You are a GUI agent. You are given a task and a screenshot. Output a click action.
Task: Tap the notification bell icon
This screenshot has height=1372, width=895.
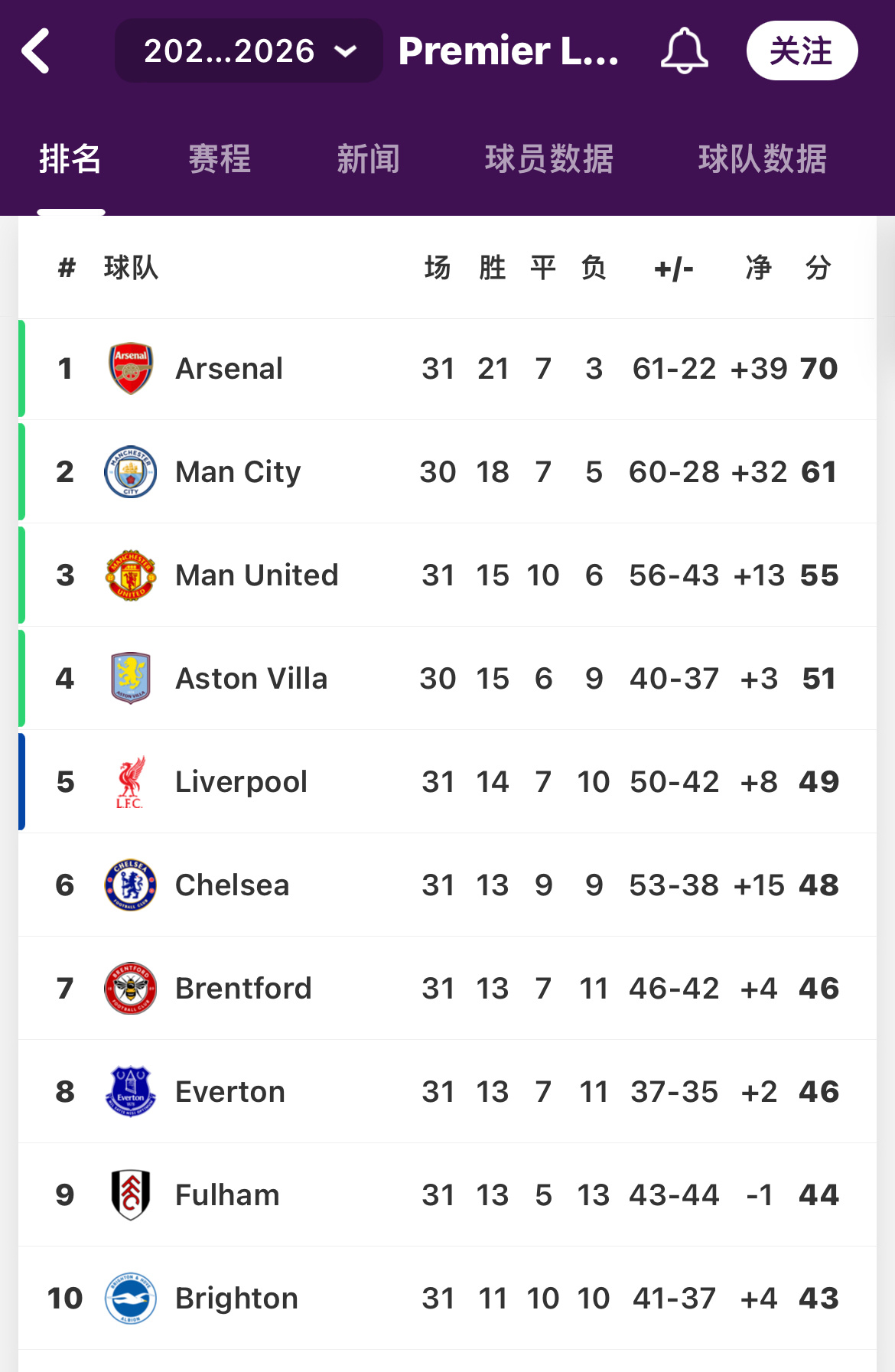[684, 51]
